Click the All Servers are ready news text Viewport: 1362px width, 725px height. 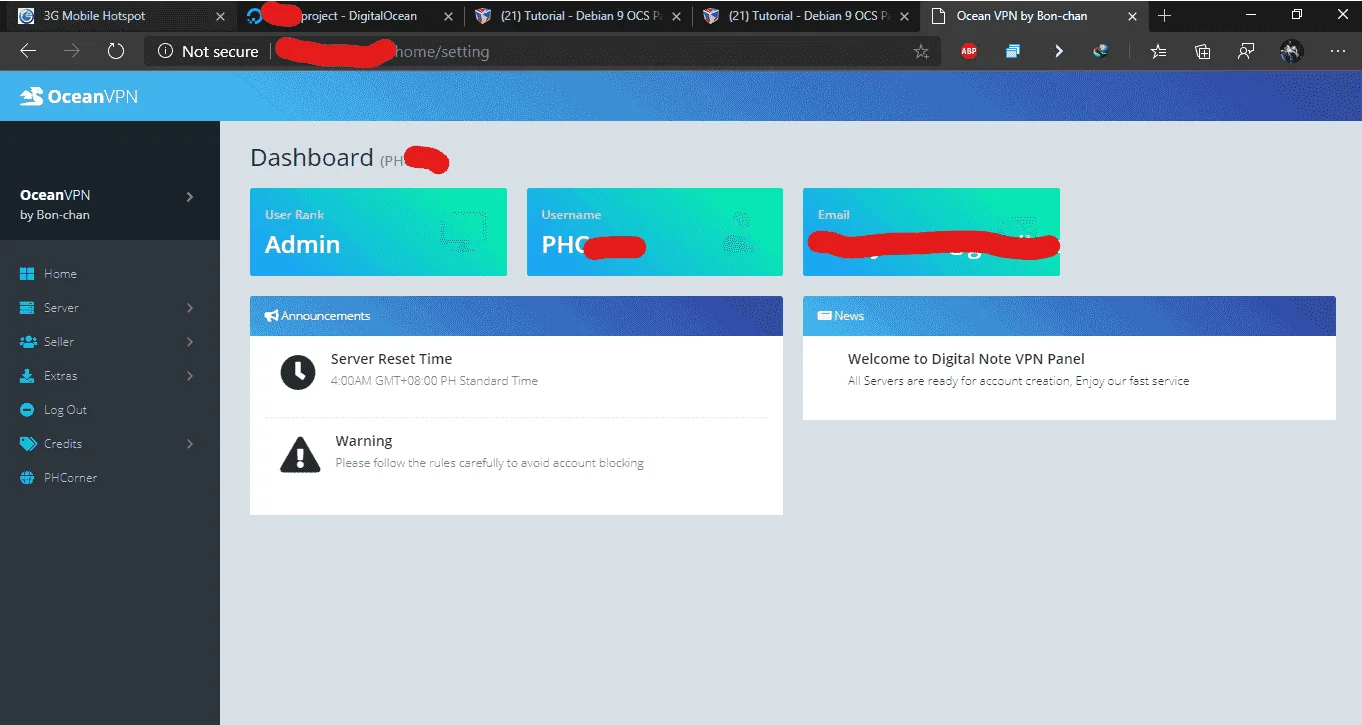(x=1018, y=381)
